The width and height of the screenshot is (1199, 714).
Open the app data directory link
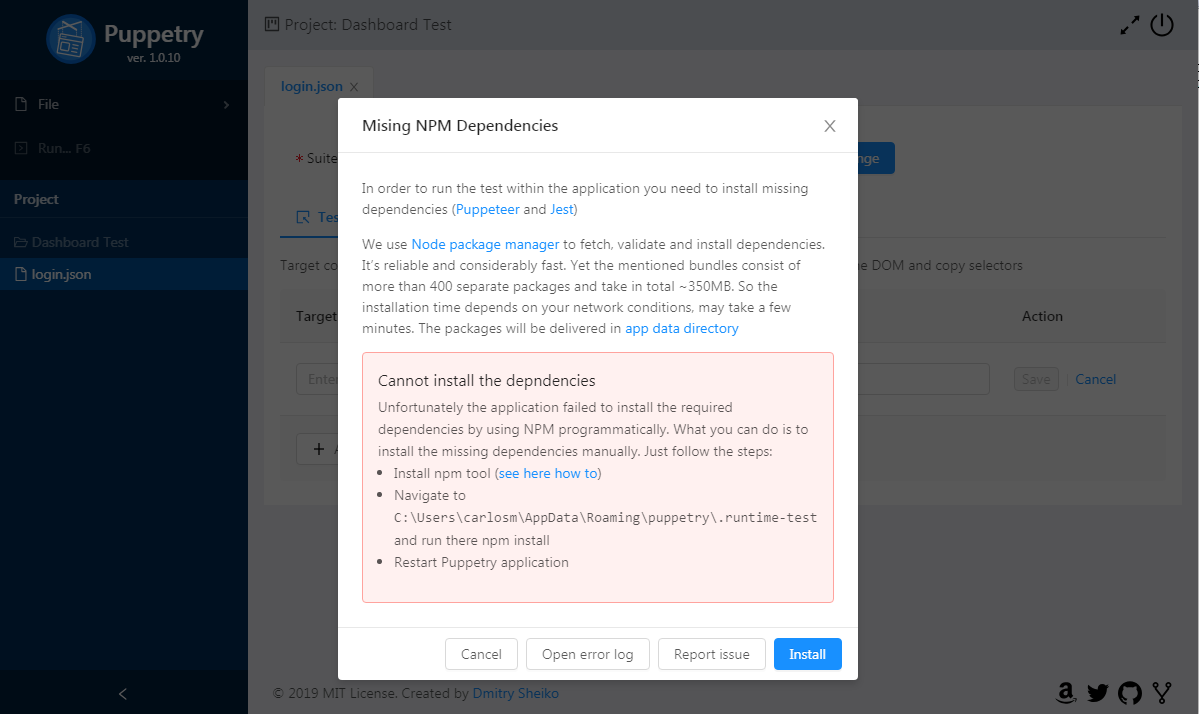tap(682, 329)
